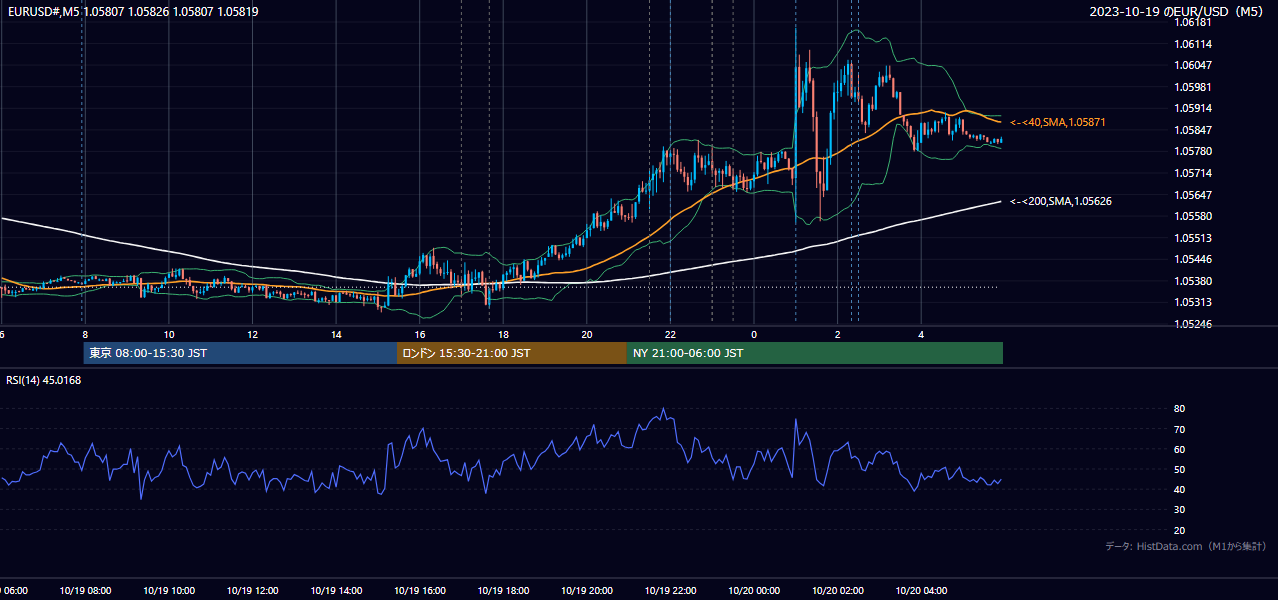Viewport: 1278px width, 600px height.
Task: Click hour label 22 under price chart
Action: click(x=670, y=334)
